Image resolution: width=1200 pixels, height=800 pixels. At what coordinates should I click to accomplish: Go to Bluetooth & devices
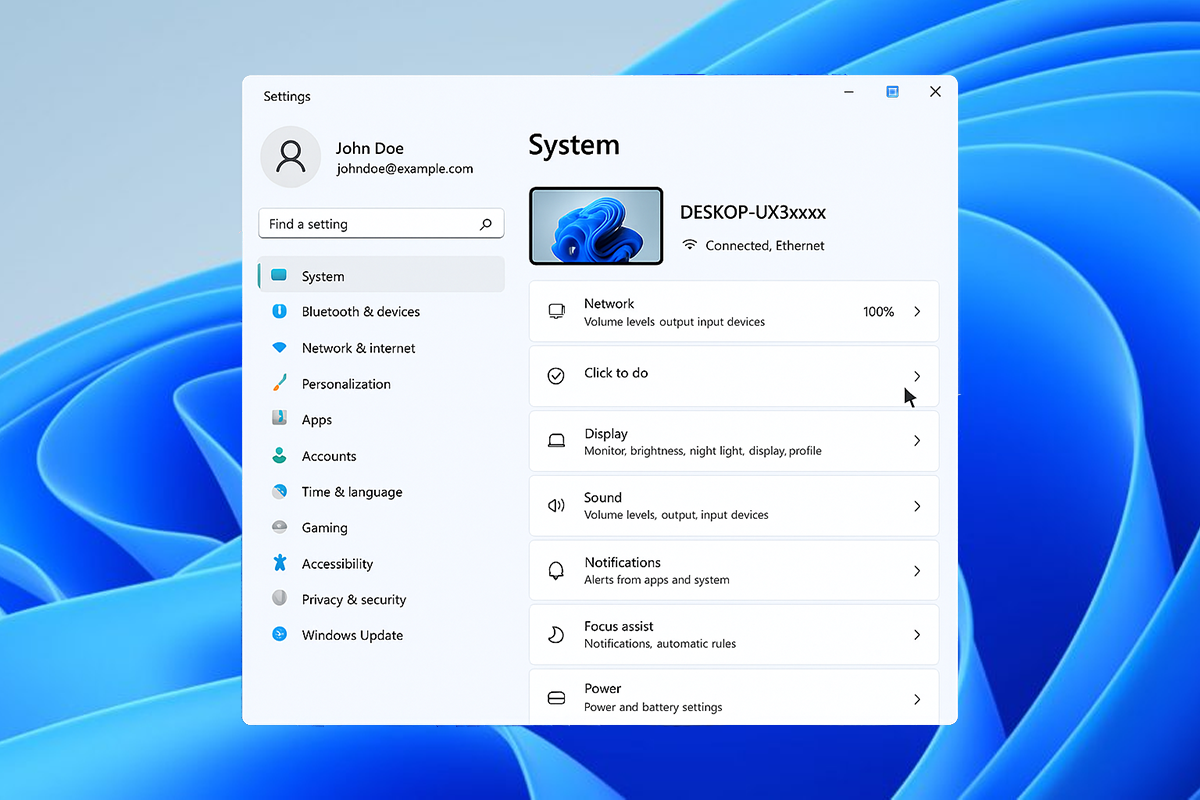click(x=361, y=312)
